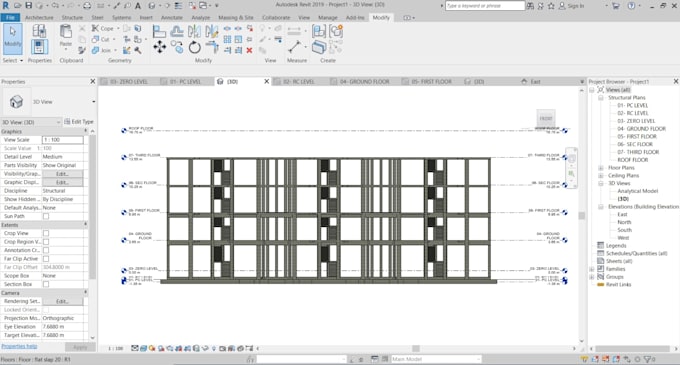
Task: Choose the Join geometry tool
Action: pos(101,50)
